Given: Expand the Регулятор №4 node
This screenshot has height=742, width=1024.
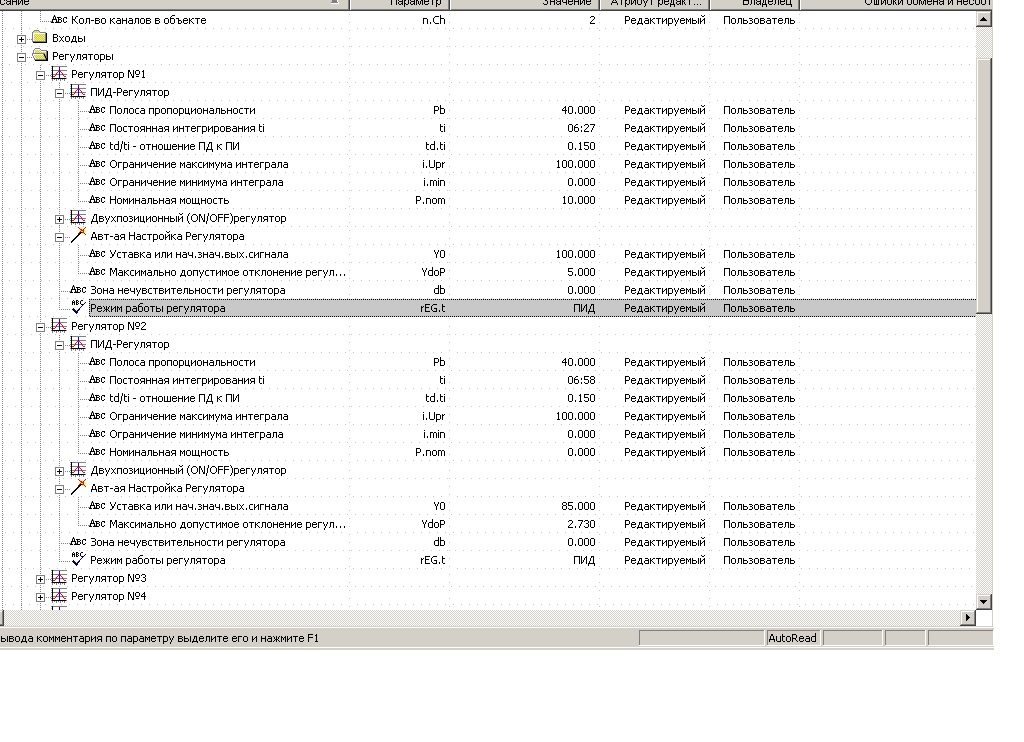Looking at the screenshot, I should click(41, 597).
